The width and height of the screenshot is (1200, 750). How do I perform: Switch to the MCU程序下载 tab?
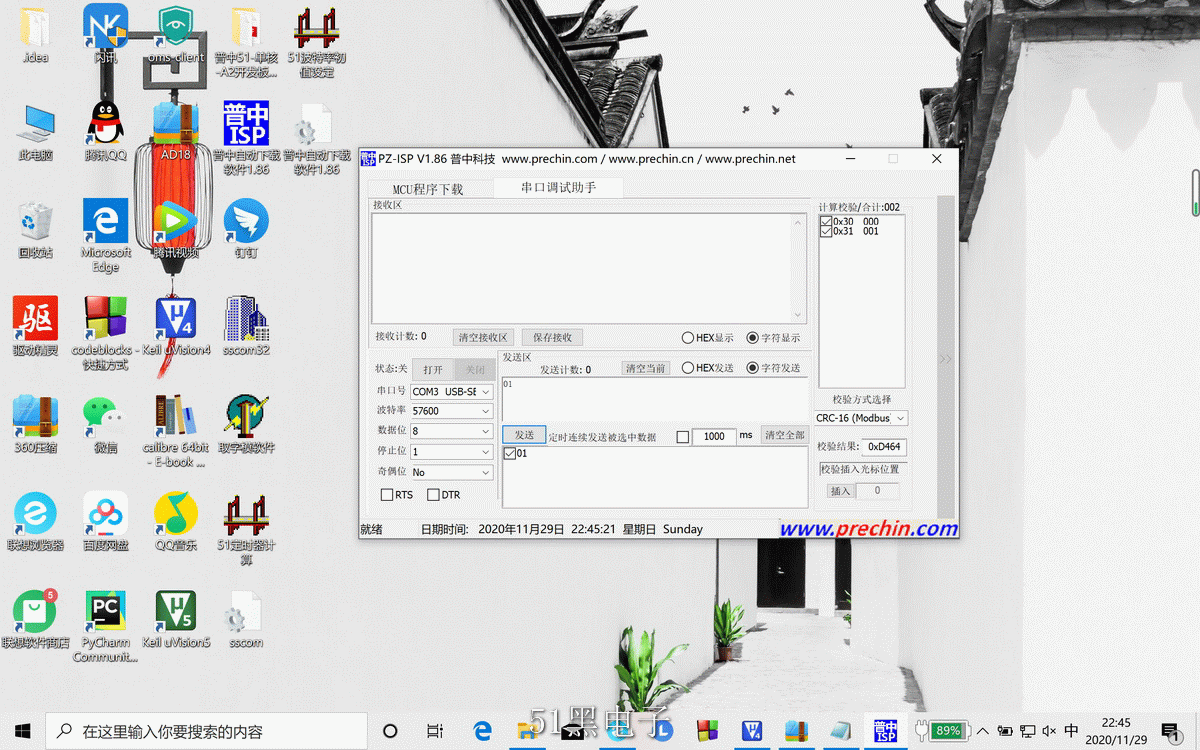[427, 189]
